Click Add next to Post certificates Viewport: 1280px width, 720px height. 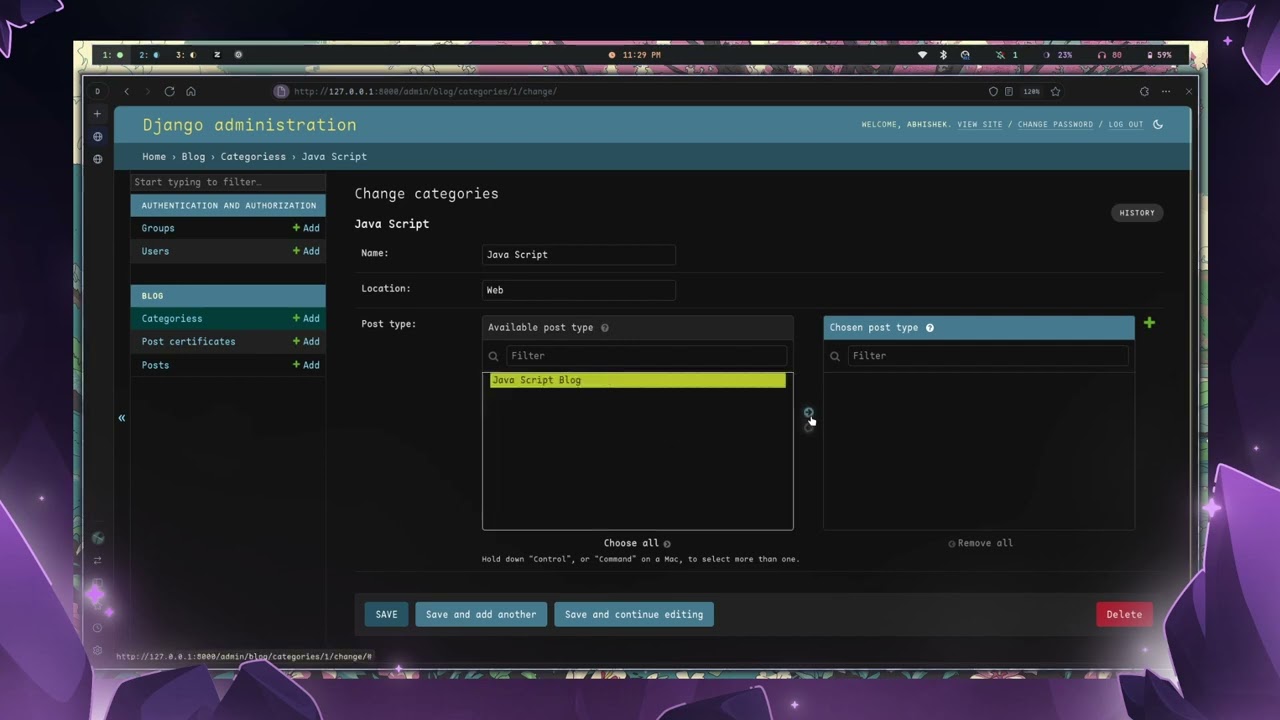tap(306, 342)
